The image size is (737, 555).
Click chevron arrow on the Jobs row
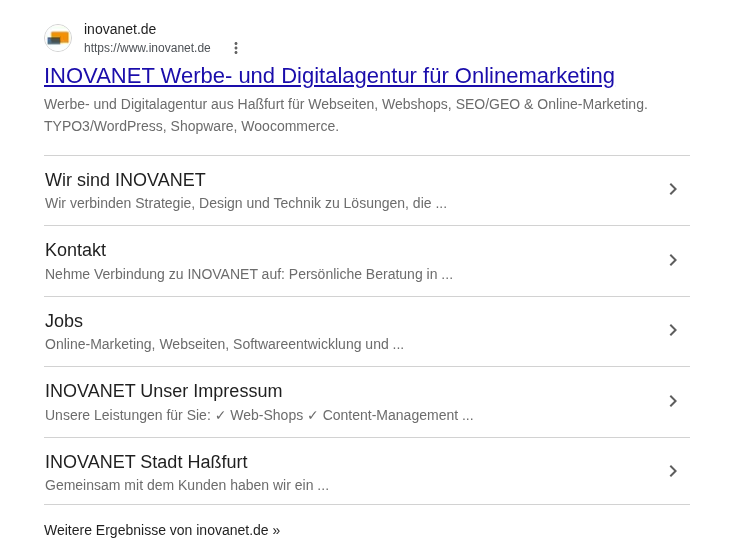[673, 330]
